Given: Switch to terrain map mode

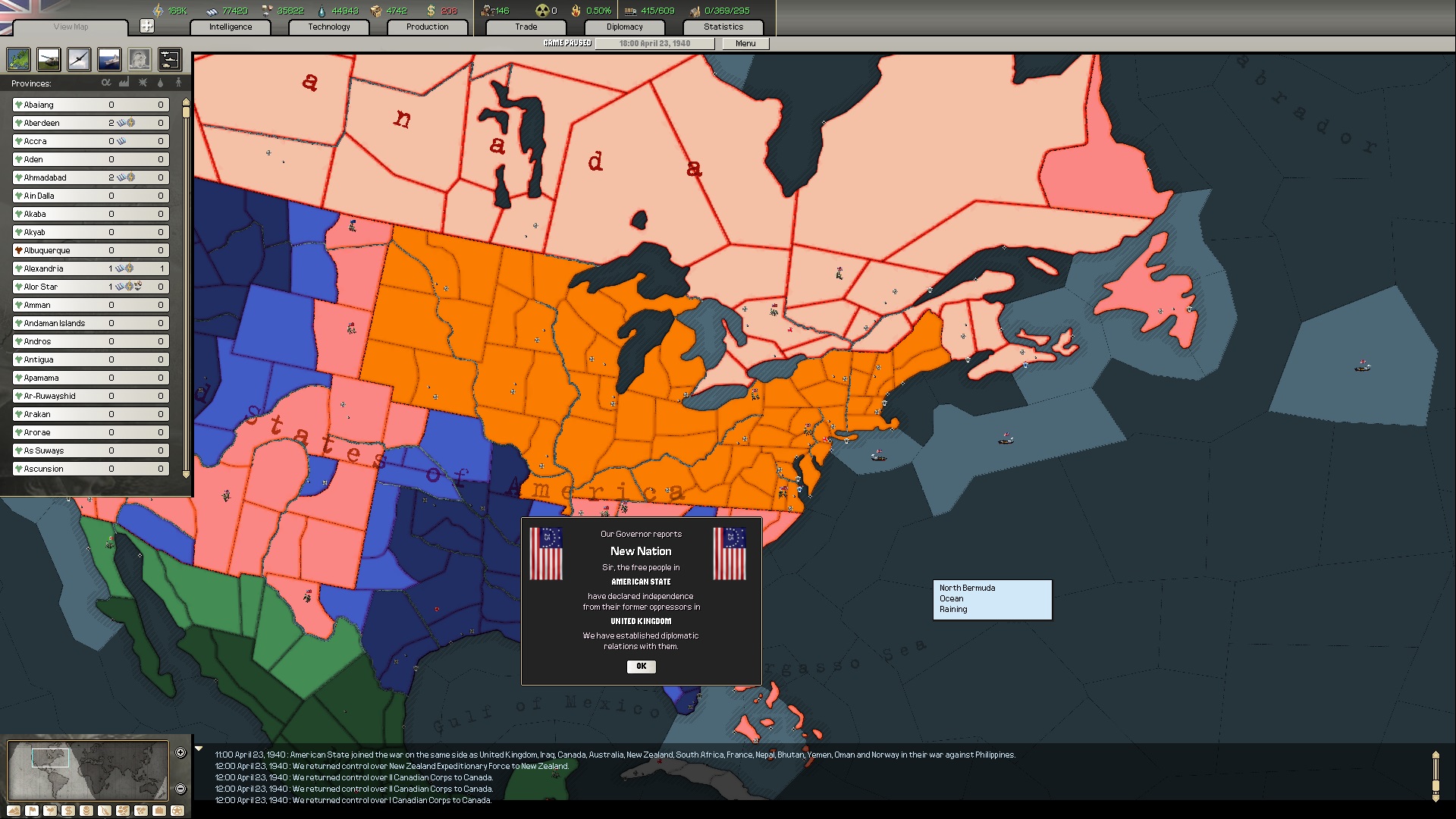Looking at the screenshot, I should tap(14, 811).
